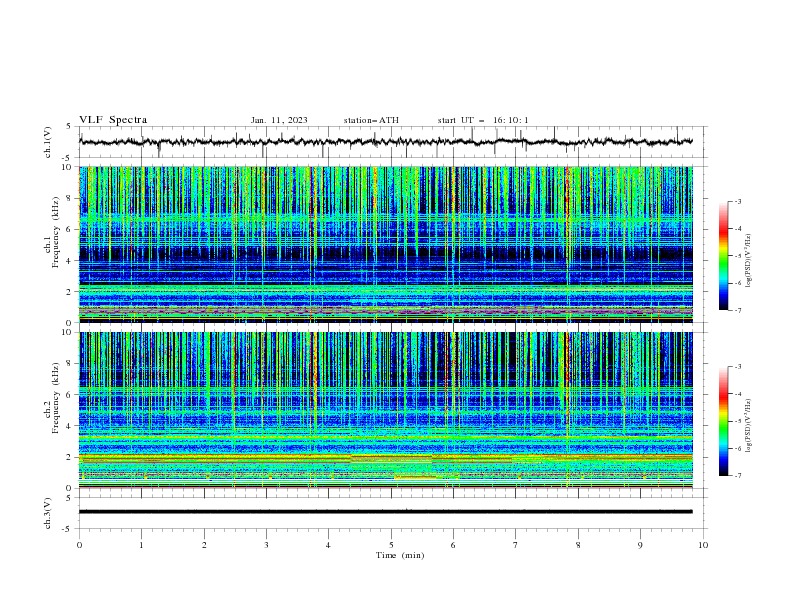Click the "VLF Spectra" title text
The width and height of the screenshot is (792, 612).
[x=113, y=120]
